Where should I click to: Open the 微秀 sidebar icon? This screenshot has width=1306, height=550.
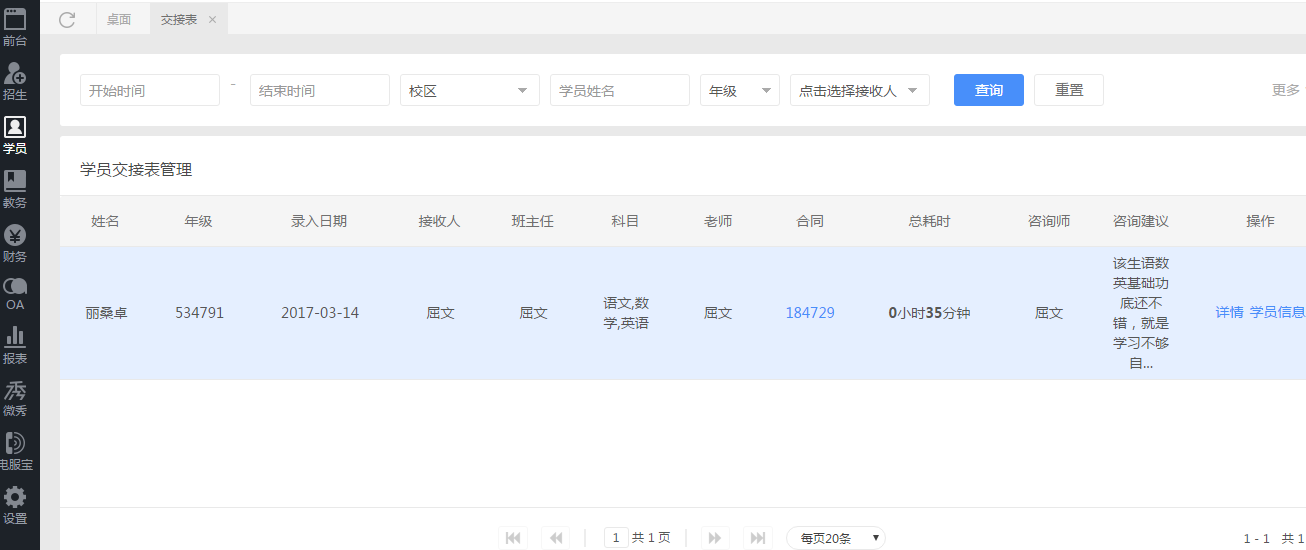(x=15, y=399)
